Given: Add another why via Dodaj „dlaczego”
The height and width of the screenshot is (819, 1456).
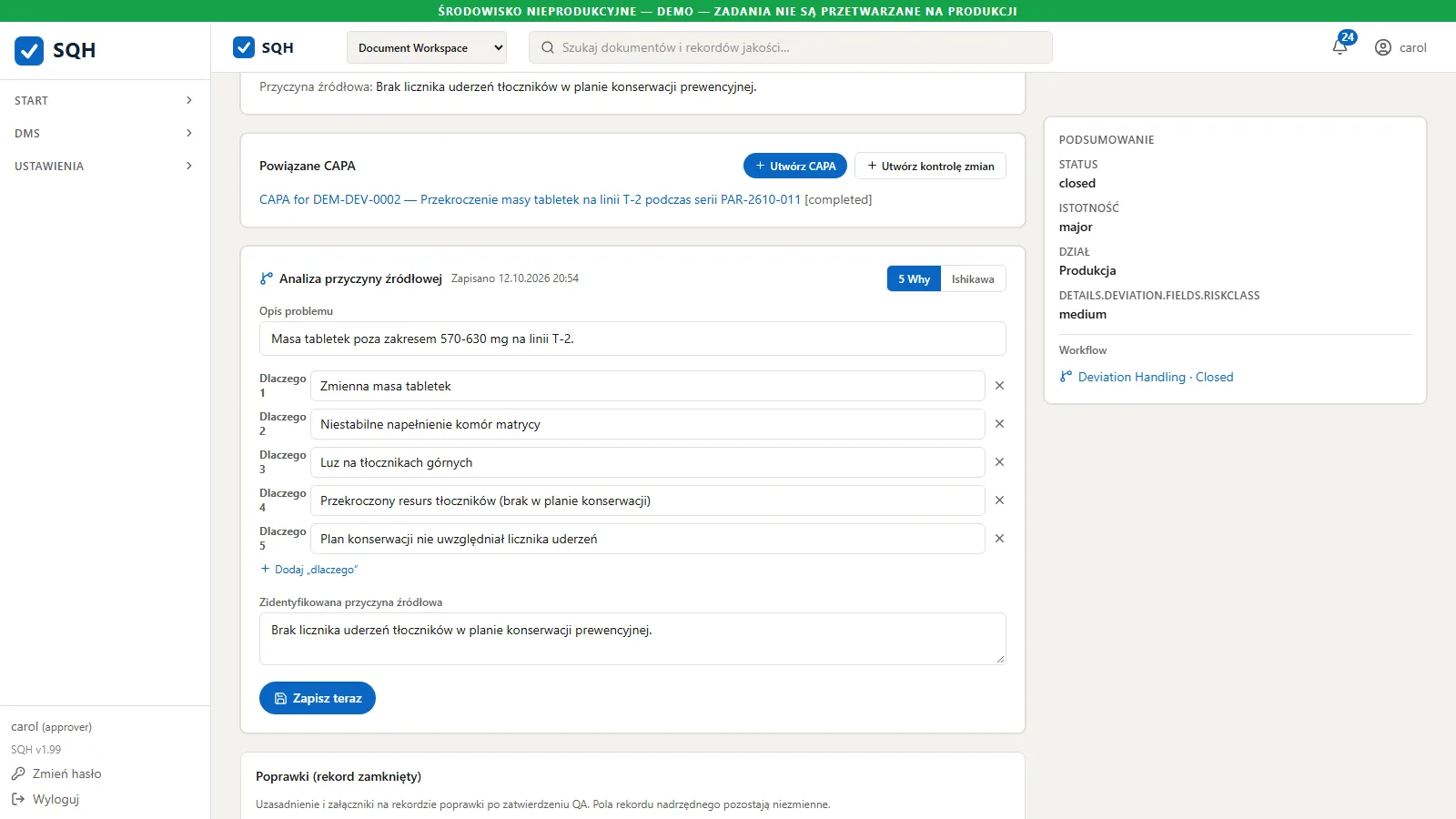Looking at the screenshot, I should [309, 570].
